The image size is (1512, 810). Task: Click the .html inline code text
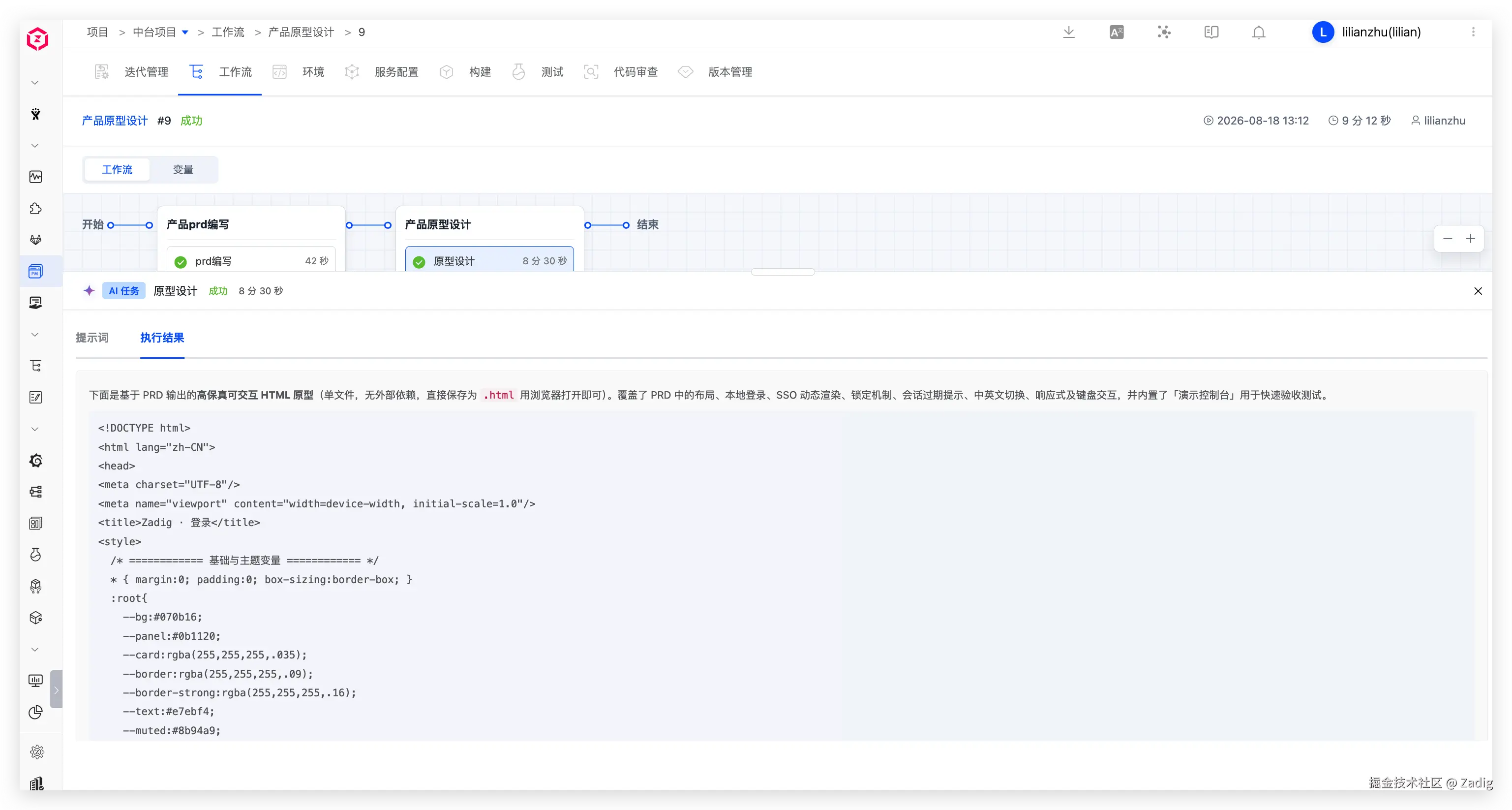tap(498, 395)
